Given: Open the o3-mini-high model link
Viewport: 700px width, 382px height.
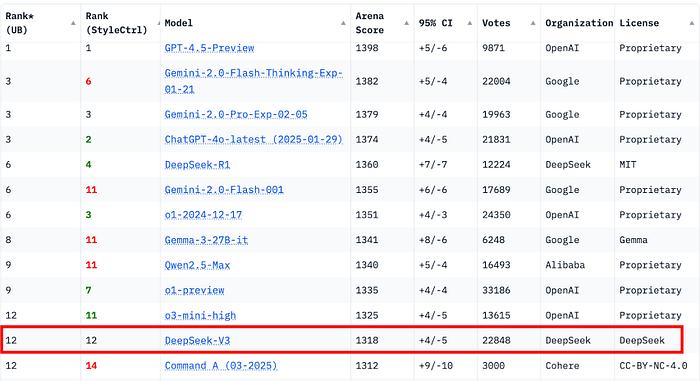Looking at the screenshot, I should (x=200, y=316).
